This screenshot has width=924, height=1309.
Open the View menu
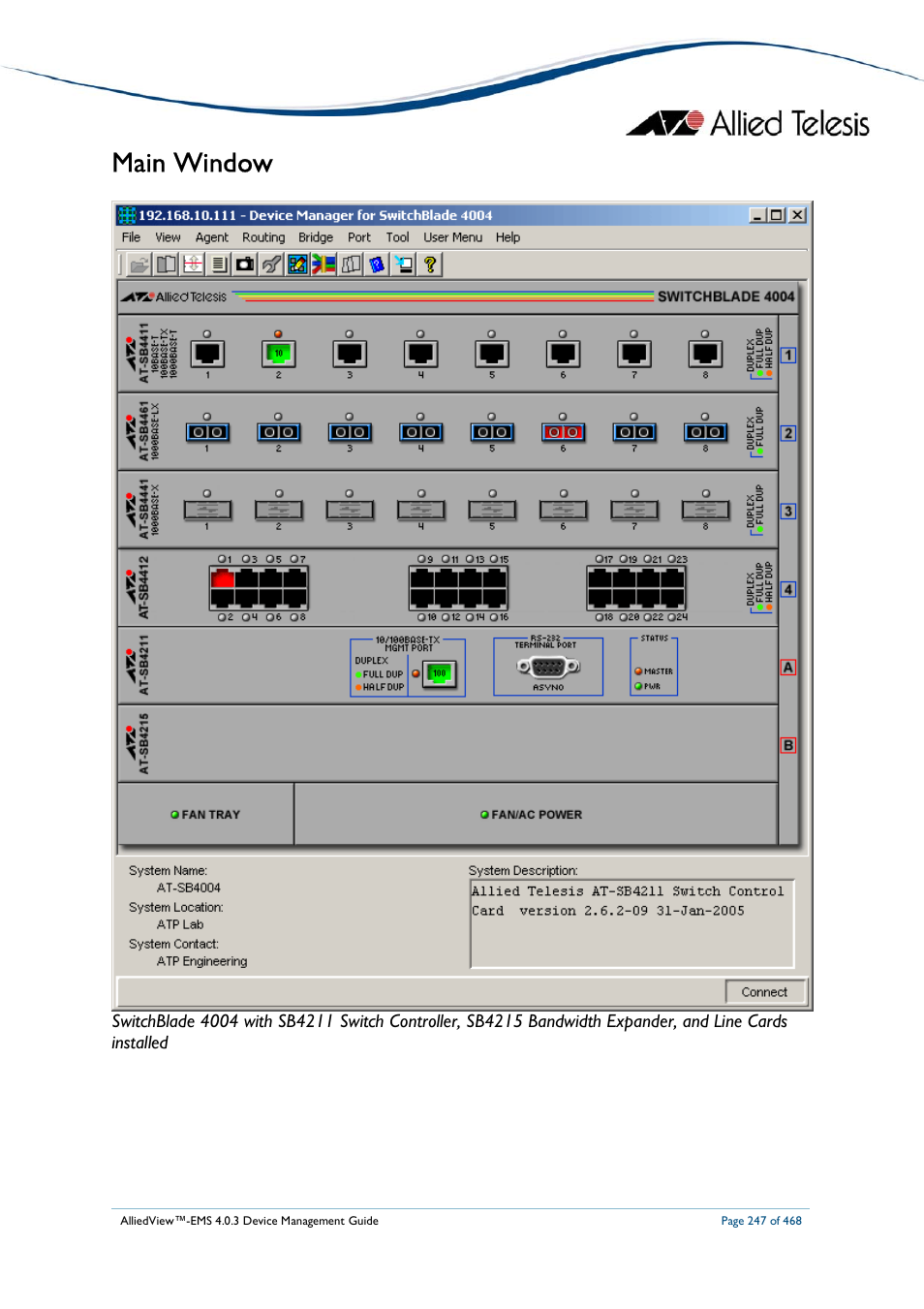[168, 237]
